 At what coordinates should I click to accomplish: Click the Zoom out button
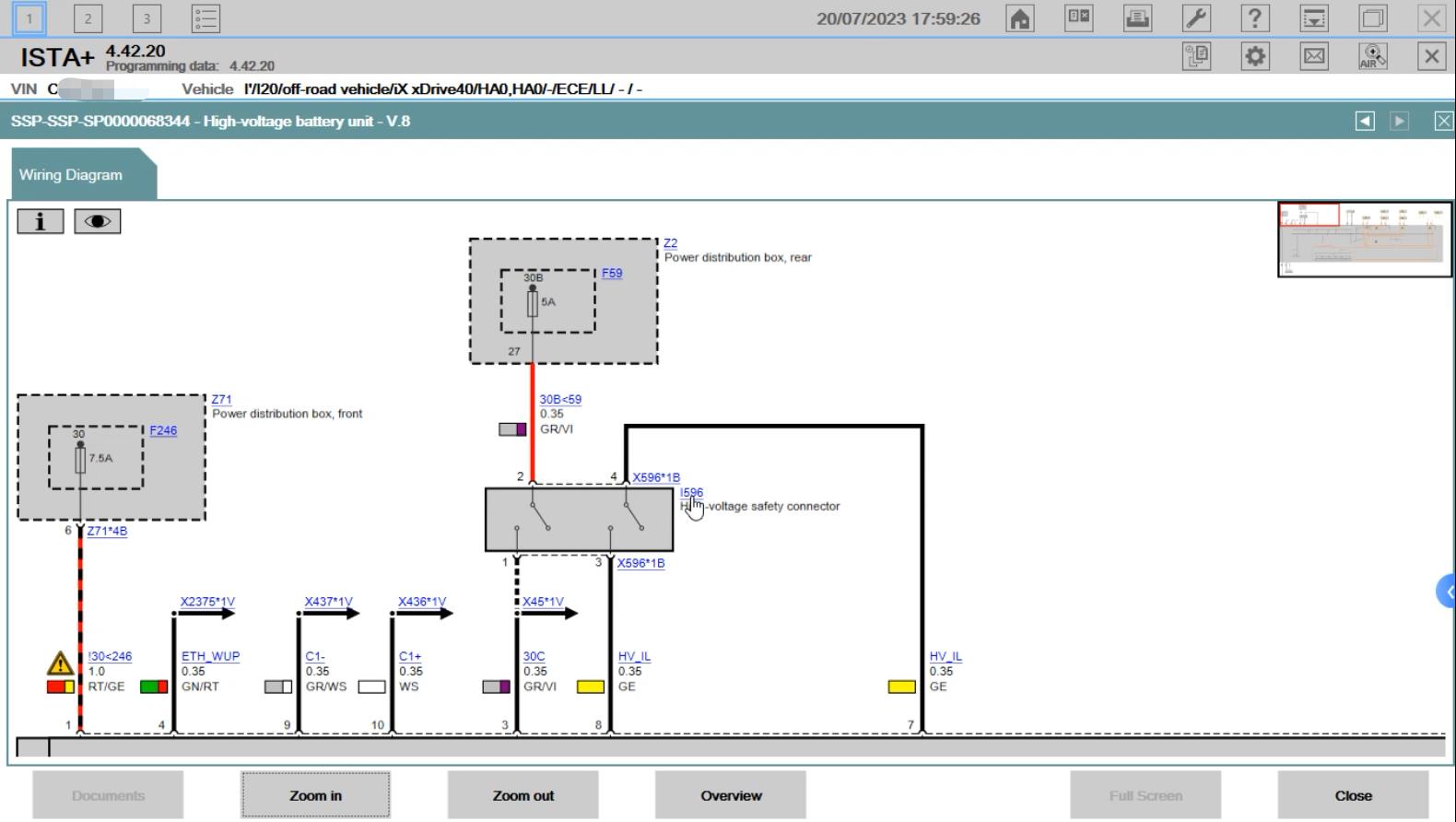523,795
